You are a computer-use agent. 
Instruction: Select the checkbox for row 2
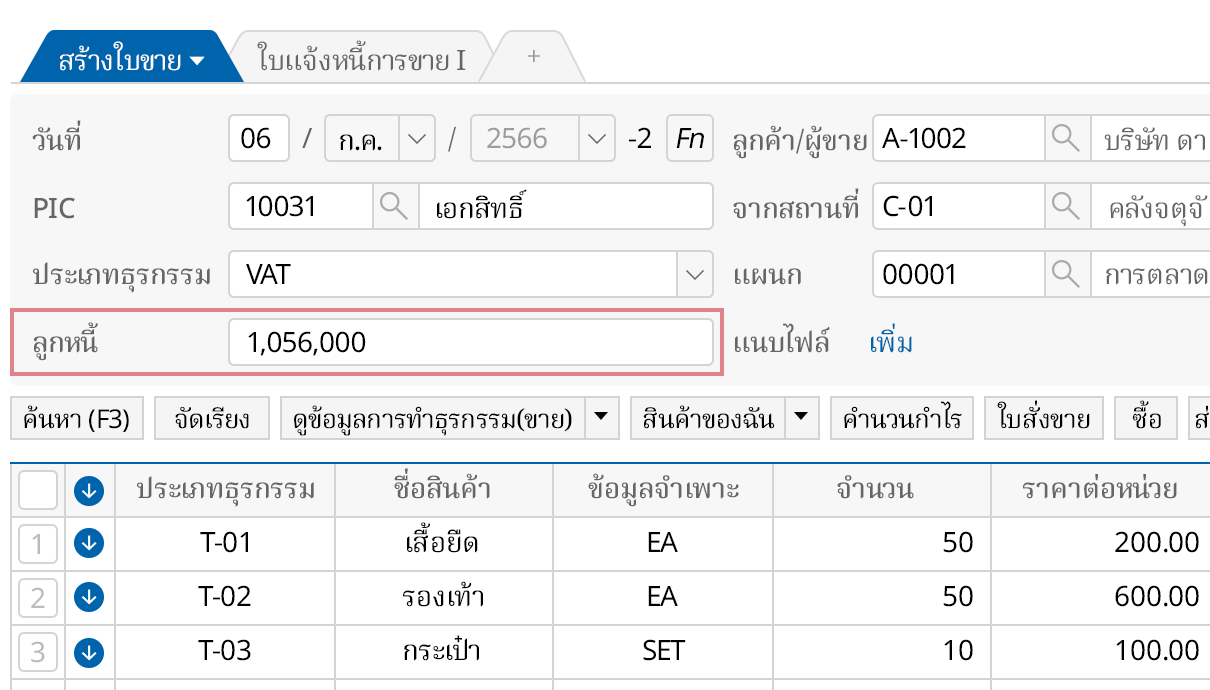click(x=37, y=597)
